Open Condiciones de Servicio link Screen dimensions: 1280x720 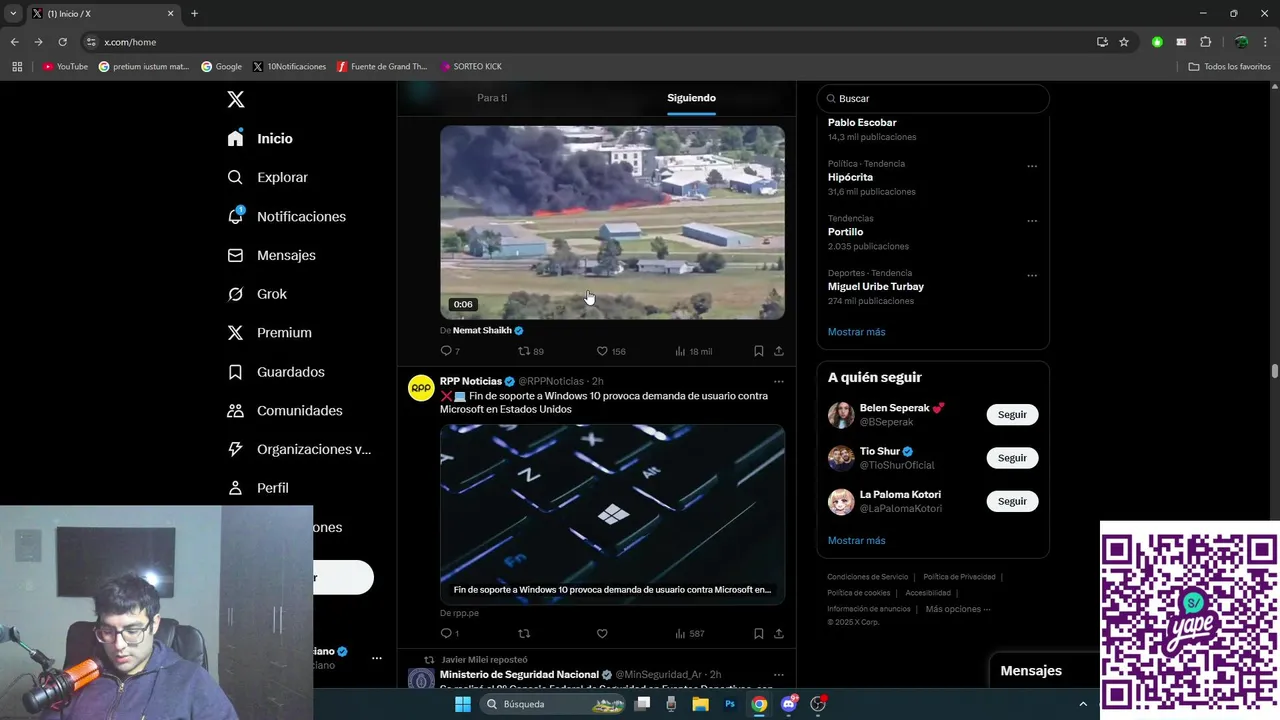click(868, 577)
